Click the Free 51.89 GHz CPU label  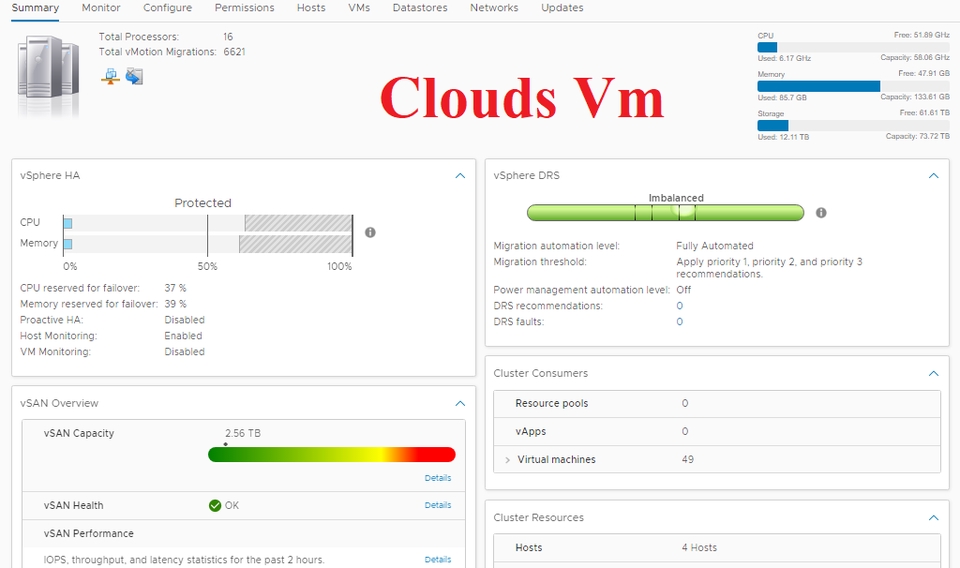pyautogui.click(x=921, y=36)
